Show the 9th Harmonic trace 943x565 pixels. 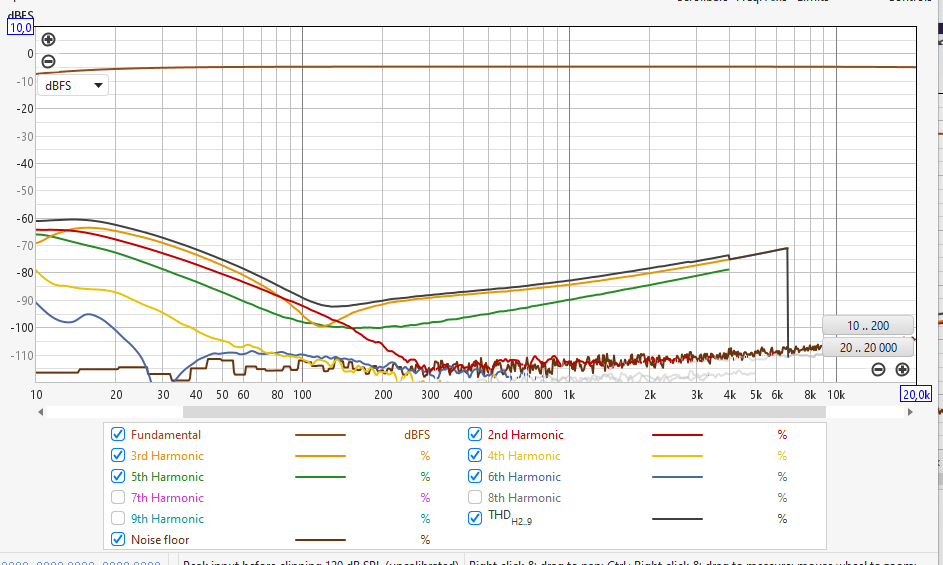tap(118, 519)
